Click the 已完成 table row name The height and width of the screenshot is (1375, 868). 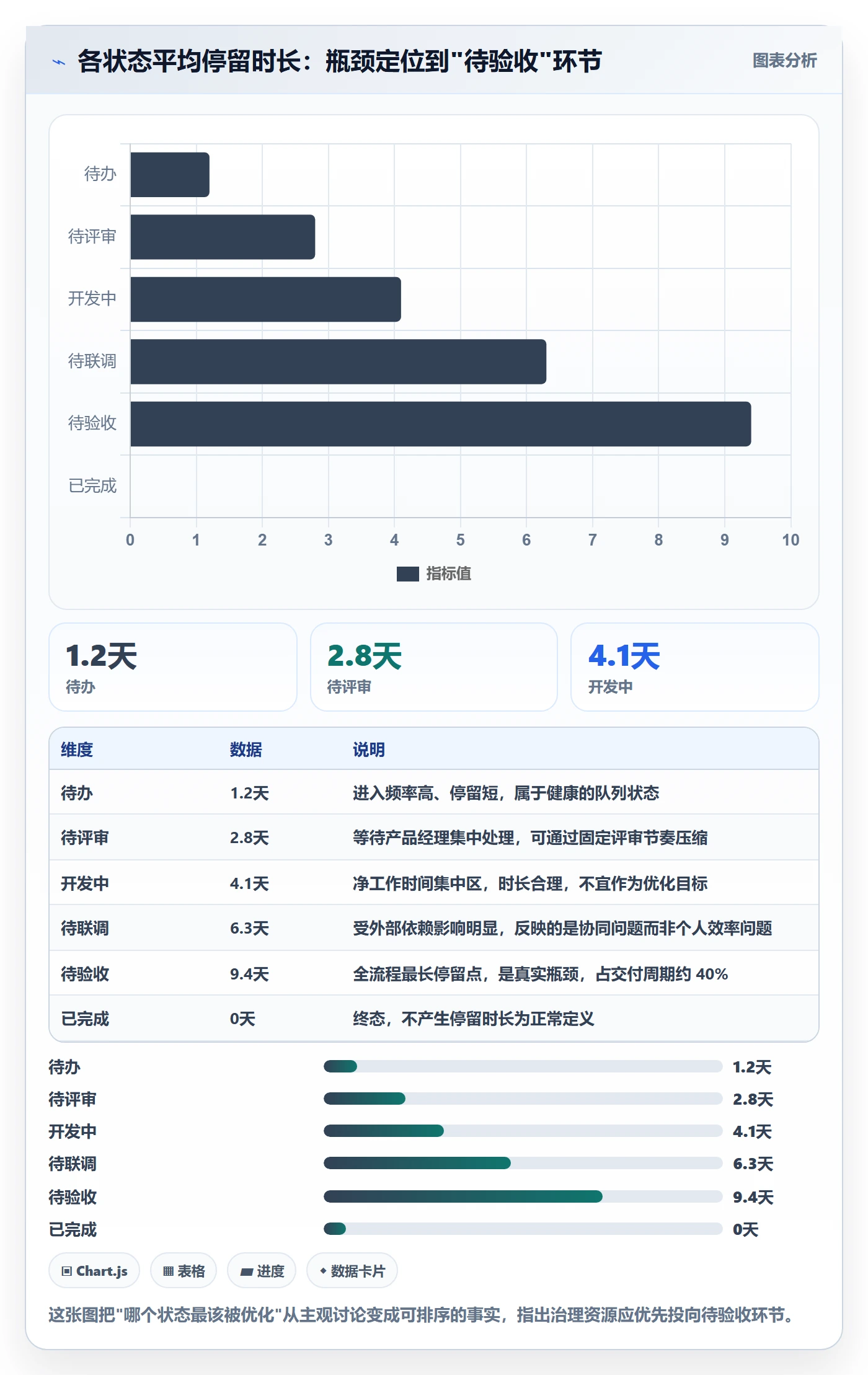click(85, 1019)
